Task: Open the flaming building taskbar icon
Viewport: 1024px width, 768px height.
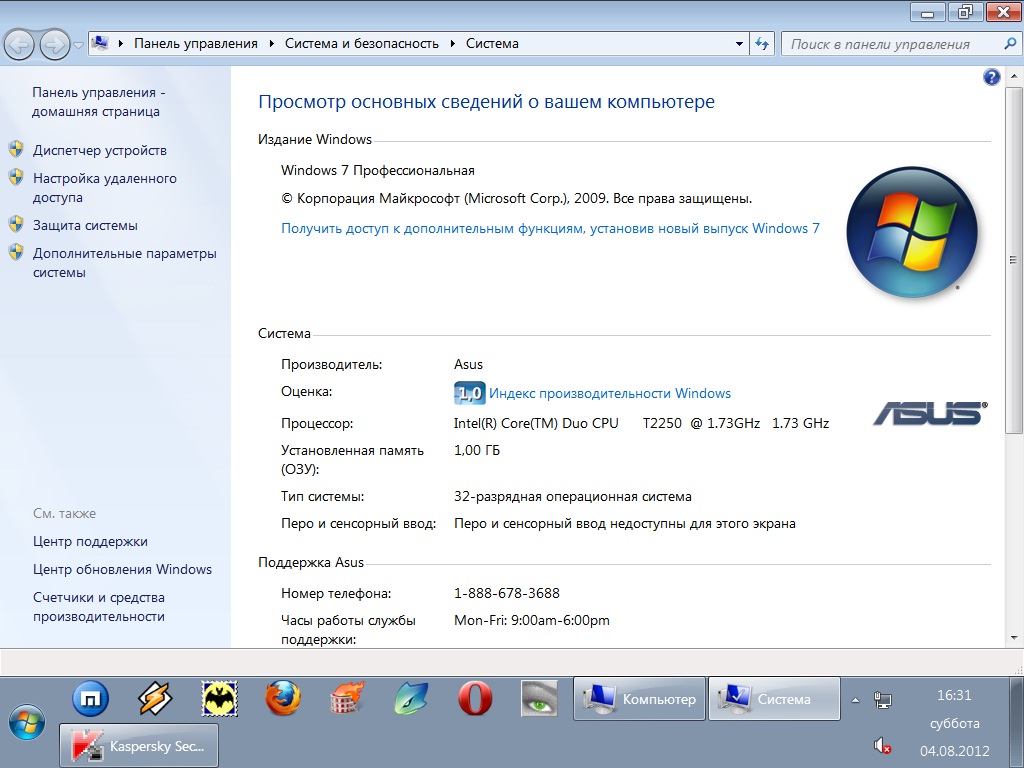Action: (x=347, y=698)
